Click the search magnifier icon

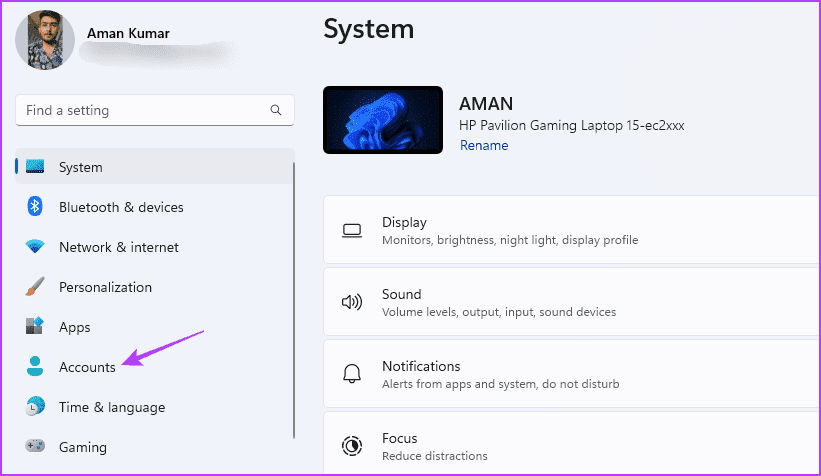276,110
